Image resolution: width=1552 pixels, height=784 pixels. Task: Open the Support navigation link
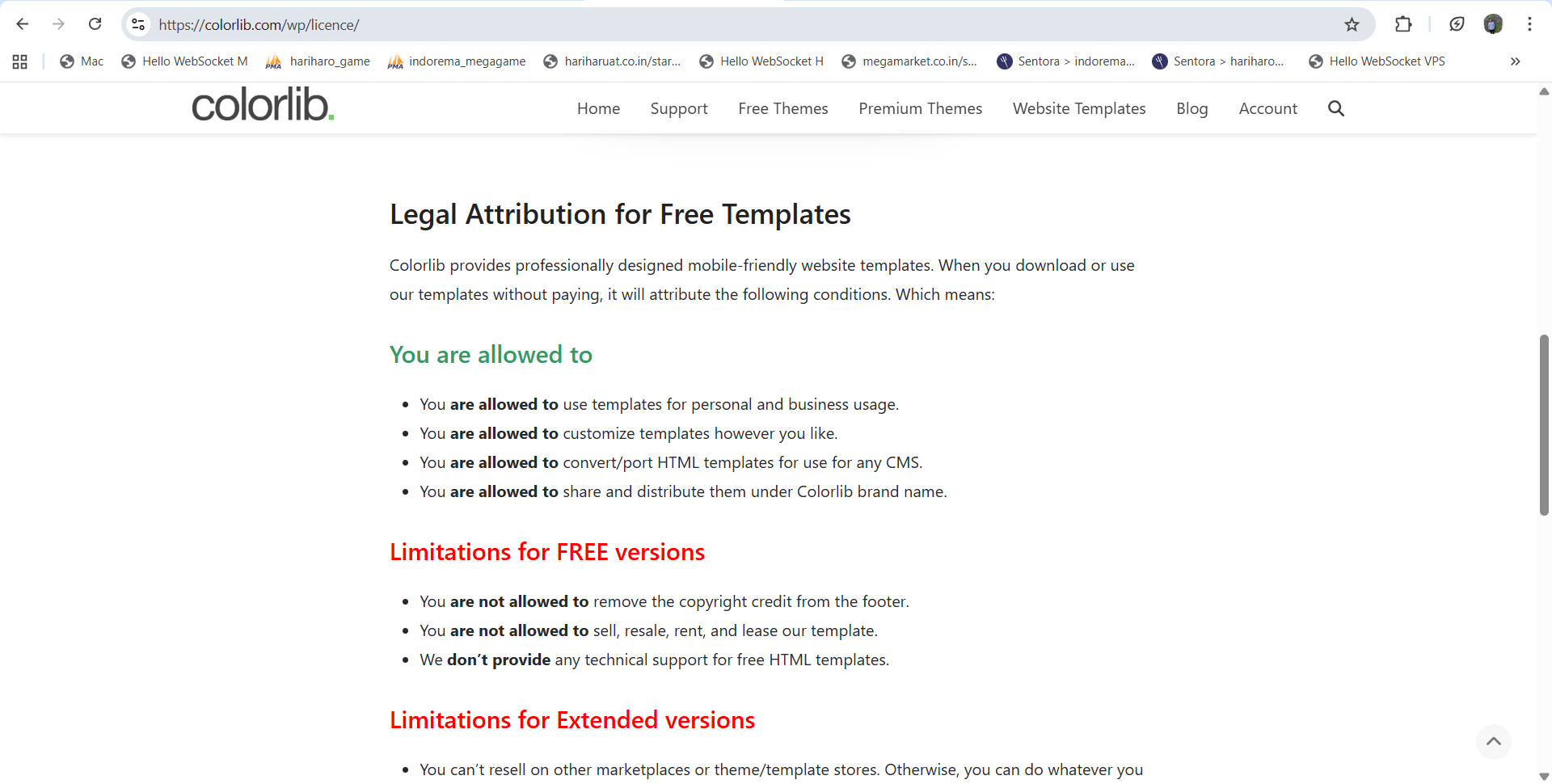679,108
